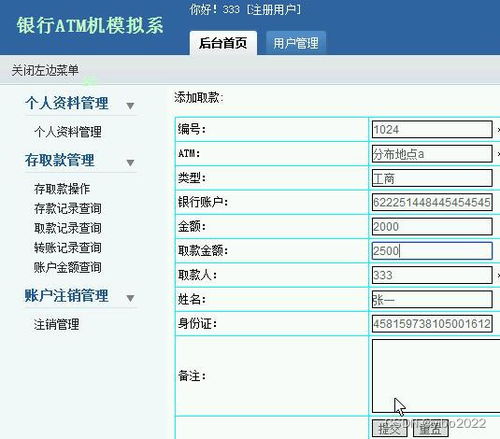
Task: Select the 个人资料管理 heading
Action: [67, 103]
